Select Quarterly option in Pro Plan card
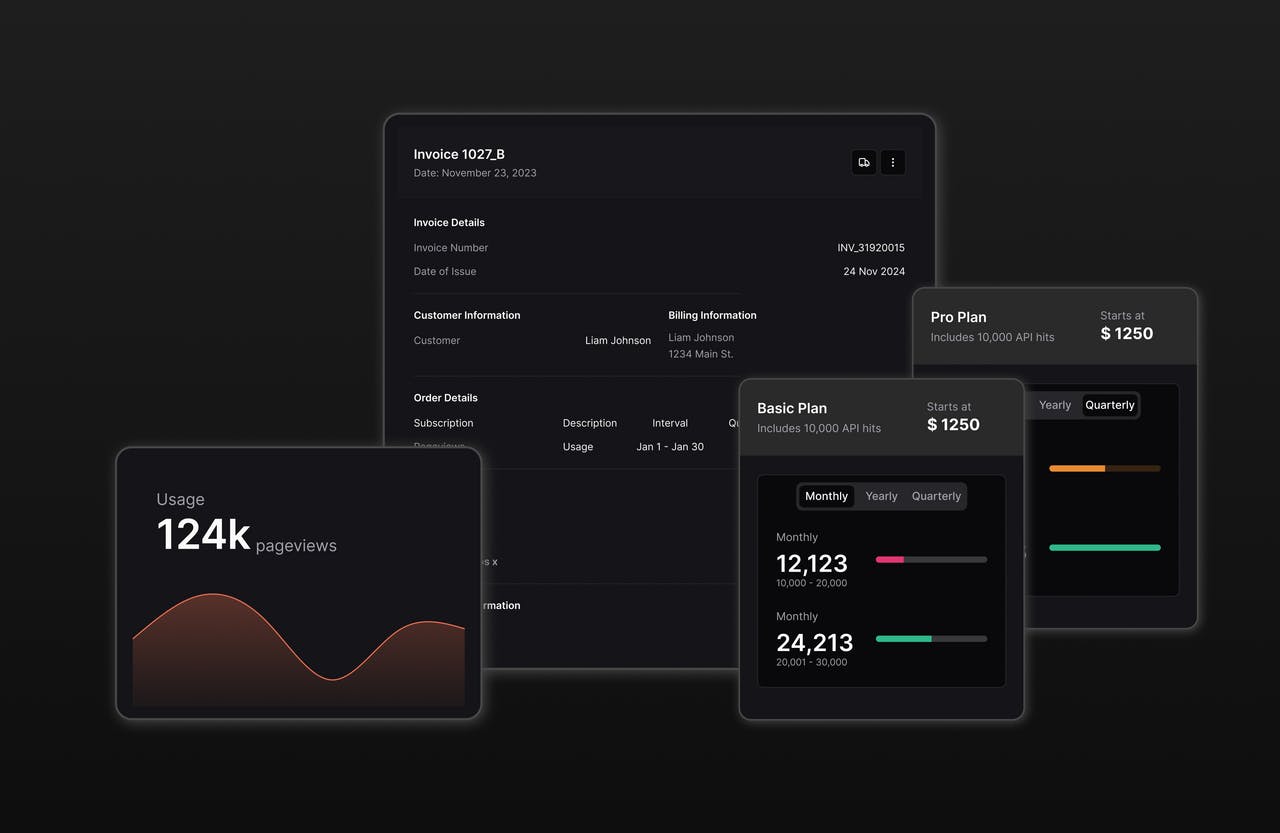The image size is (1280, 833). click(1110, 405)
